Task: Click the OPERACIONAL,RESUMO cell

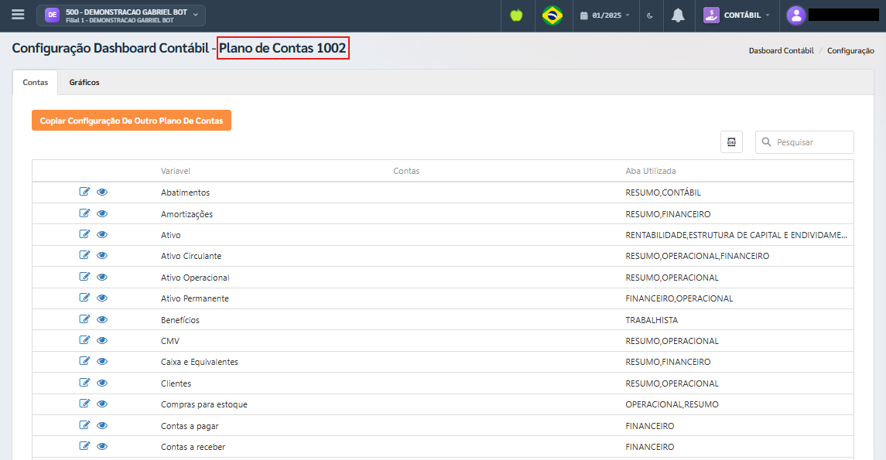Action: (672, 405)
